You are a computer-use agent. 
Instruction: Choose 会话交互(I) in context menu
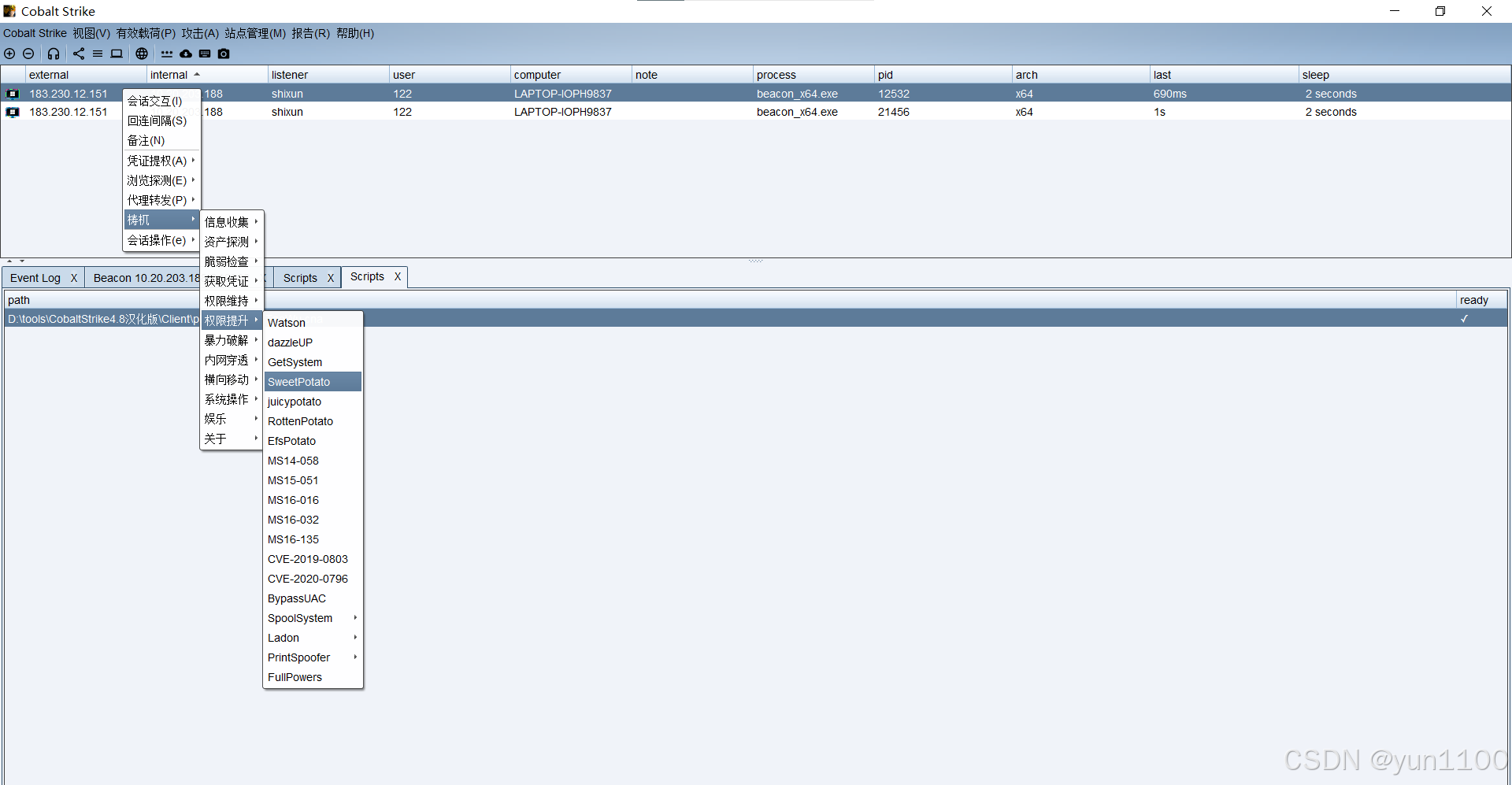[x=161, y=101]
